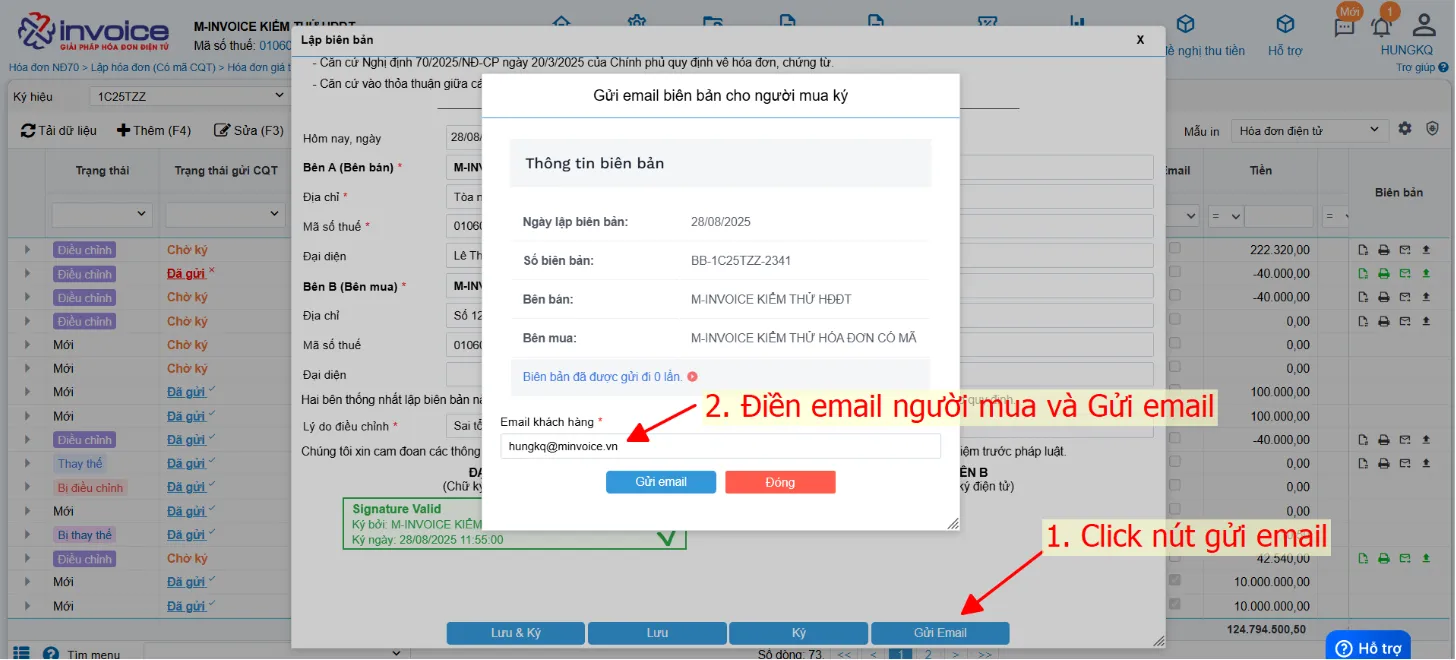Image resolution: width=1456 pixels, height=660 pixels.
Task: Tick the Email checkbox in 42.540,00 row
Action: [1175, 557]
